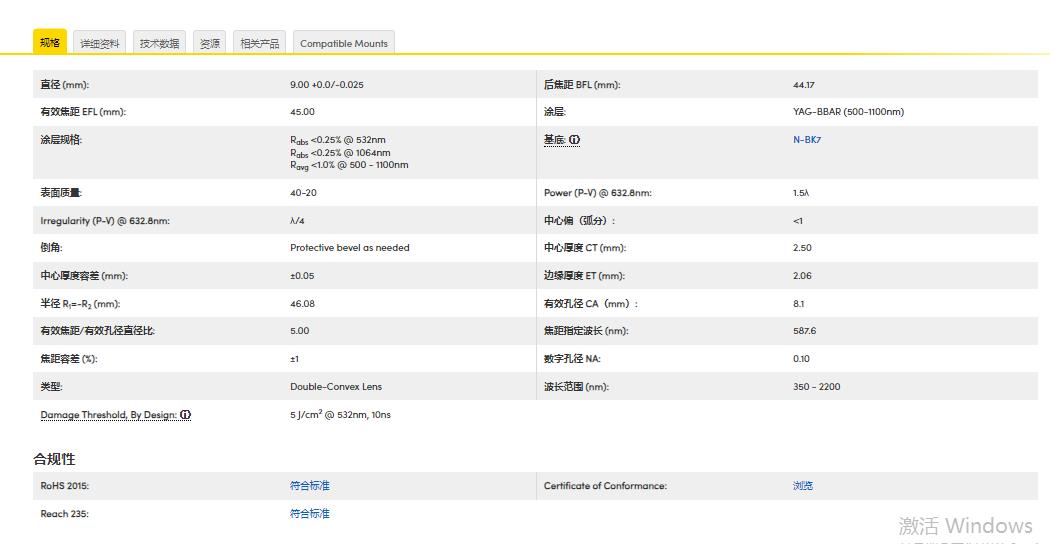The image size is (1050, 544).
Task: Click the Double-Convex Lens type value
Action: (336, 387)
